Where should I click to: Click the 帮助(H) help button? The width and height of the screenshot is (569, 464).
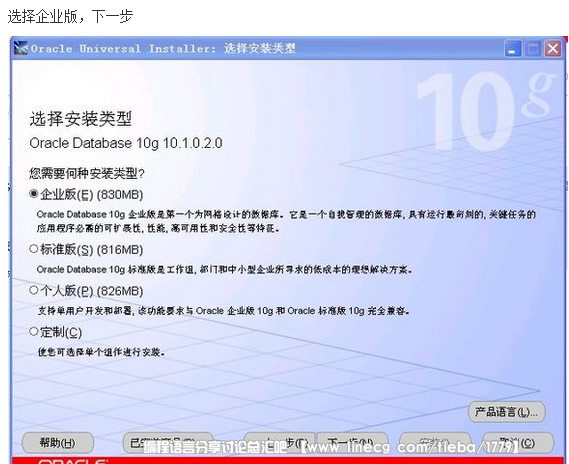click(58, 443)
